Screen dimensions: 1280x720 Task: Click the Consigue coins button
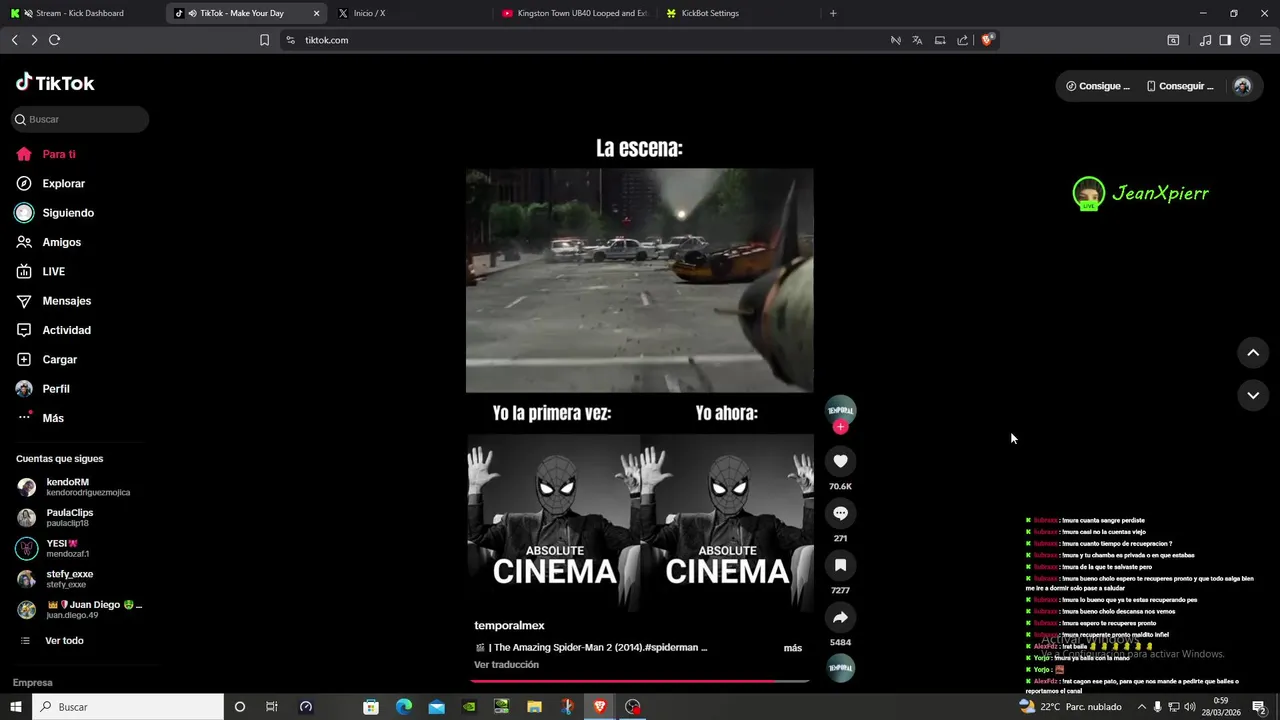click(1098, 86)
